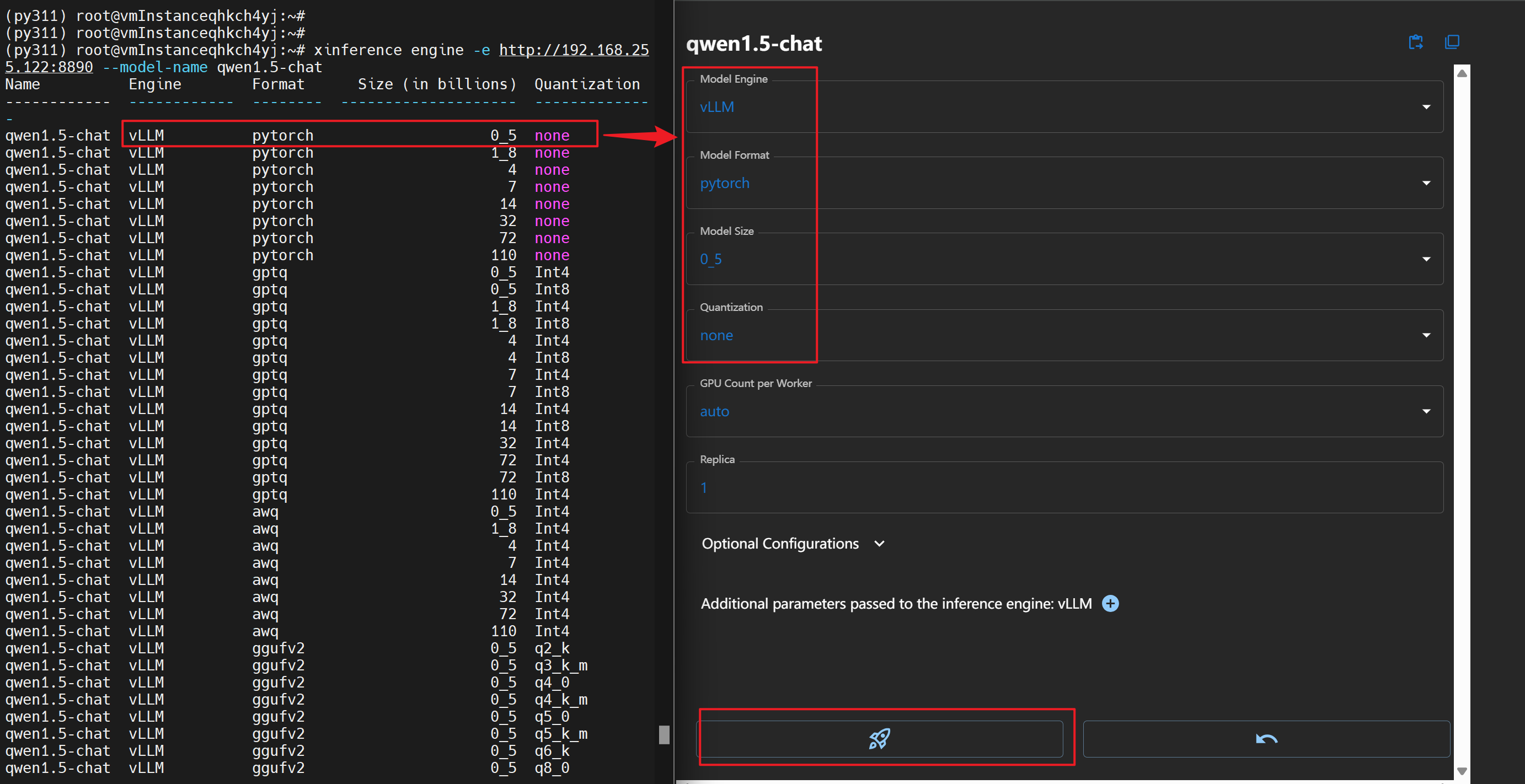Click the q6_k quantization value

(552, 751)
